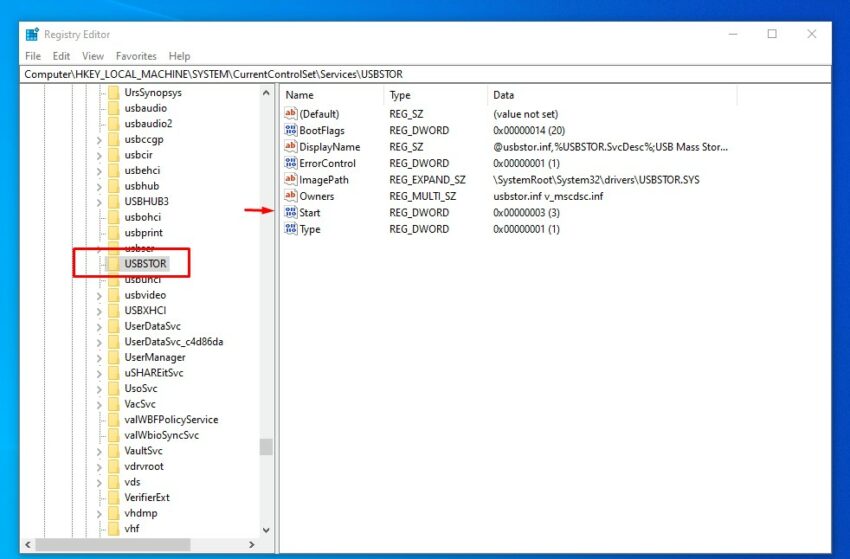The image size is (850, 559).
Task: Select the valWbioSyncSvc tree key
Action: (x=162, y=435)
